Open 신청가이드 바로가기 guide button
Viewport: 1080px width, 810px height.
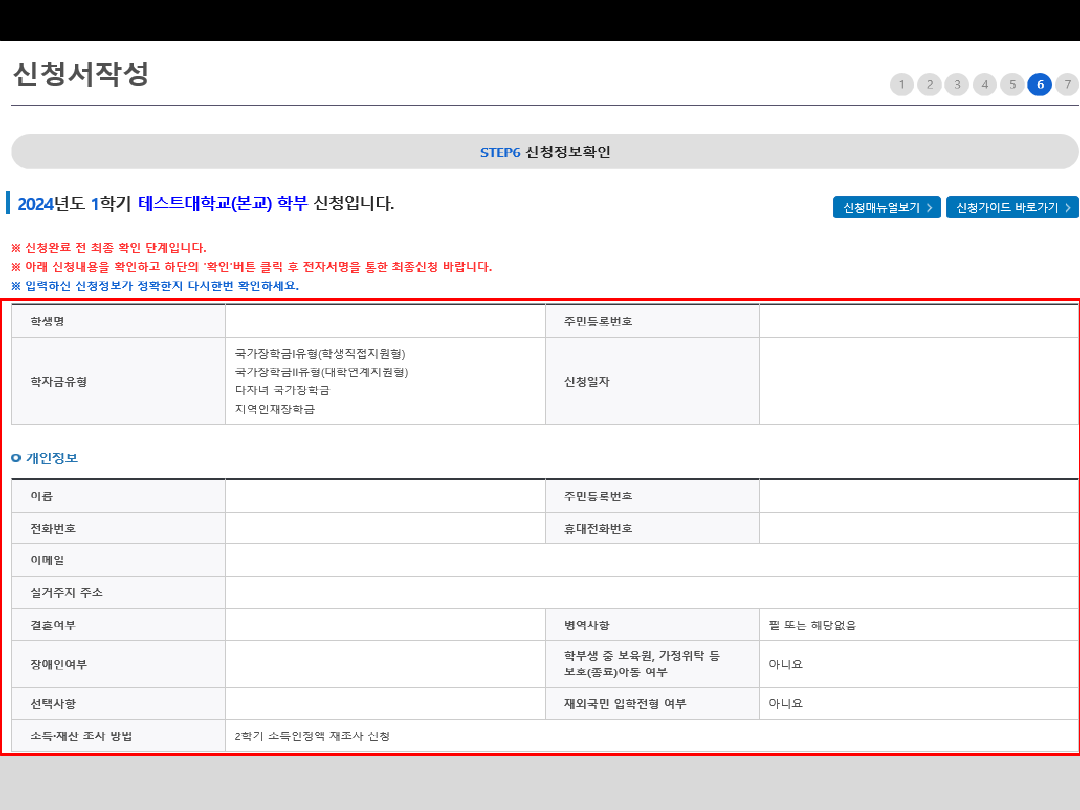[x=1012, y=207]
